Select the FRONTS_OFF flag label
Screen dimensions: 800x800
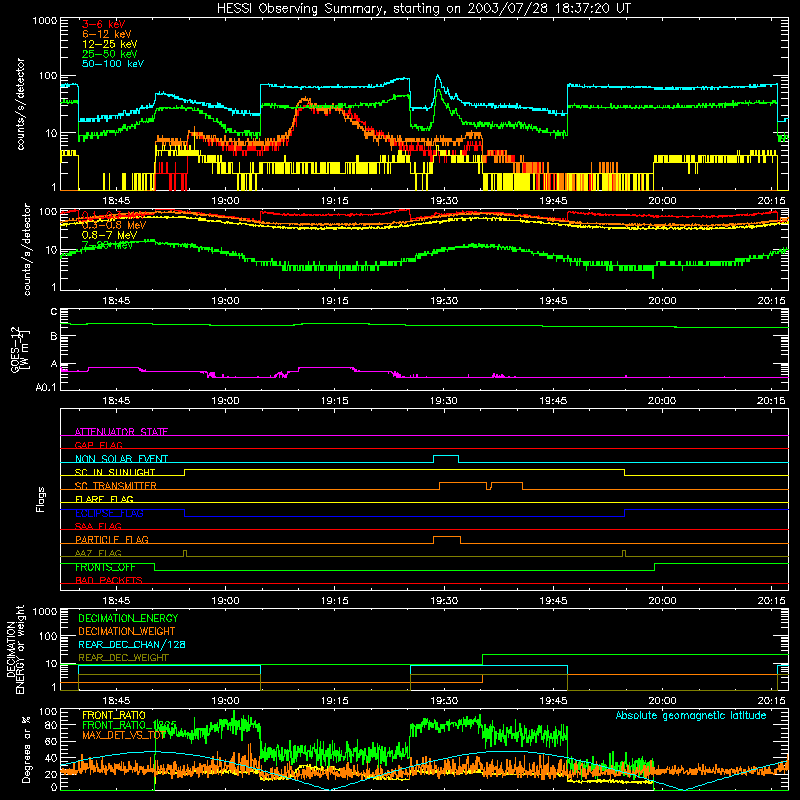[x=106, y=567]
